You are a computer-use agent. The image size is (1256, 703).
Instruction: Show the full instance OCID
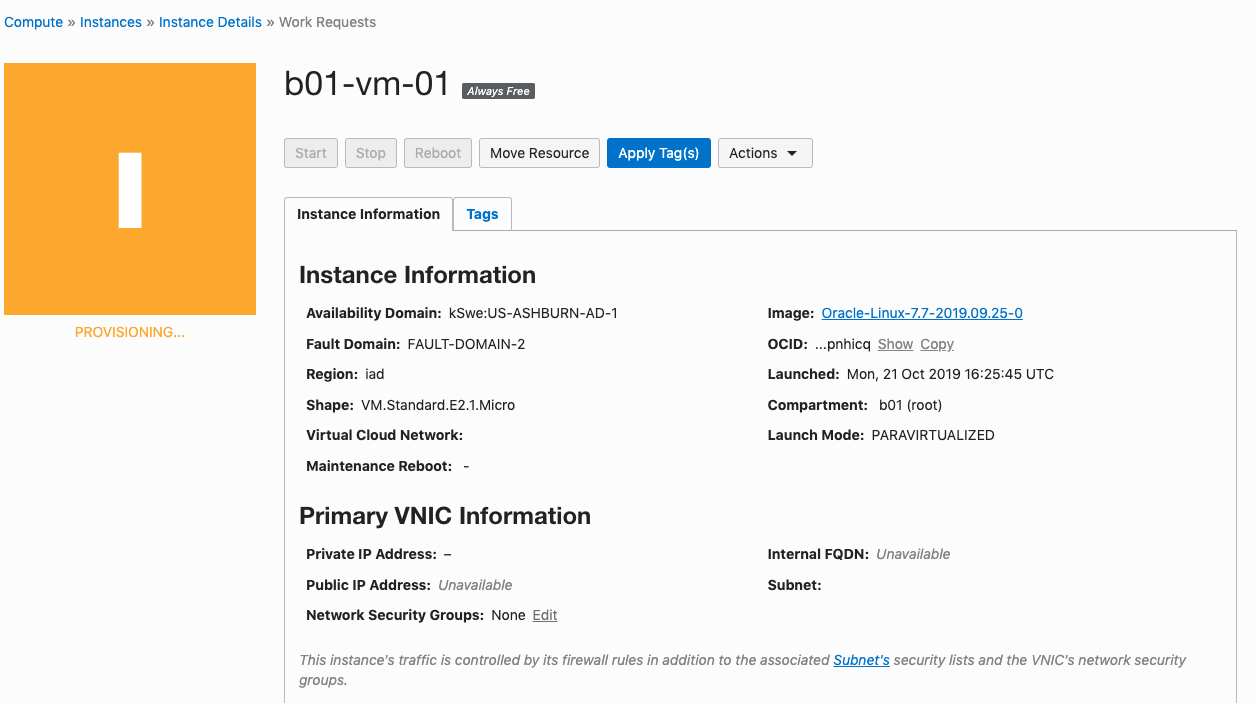(895, 343)
